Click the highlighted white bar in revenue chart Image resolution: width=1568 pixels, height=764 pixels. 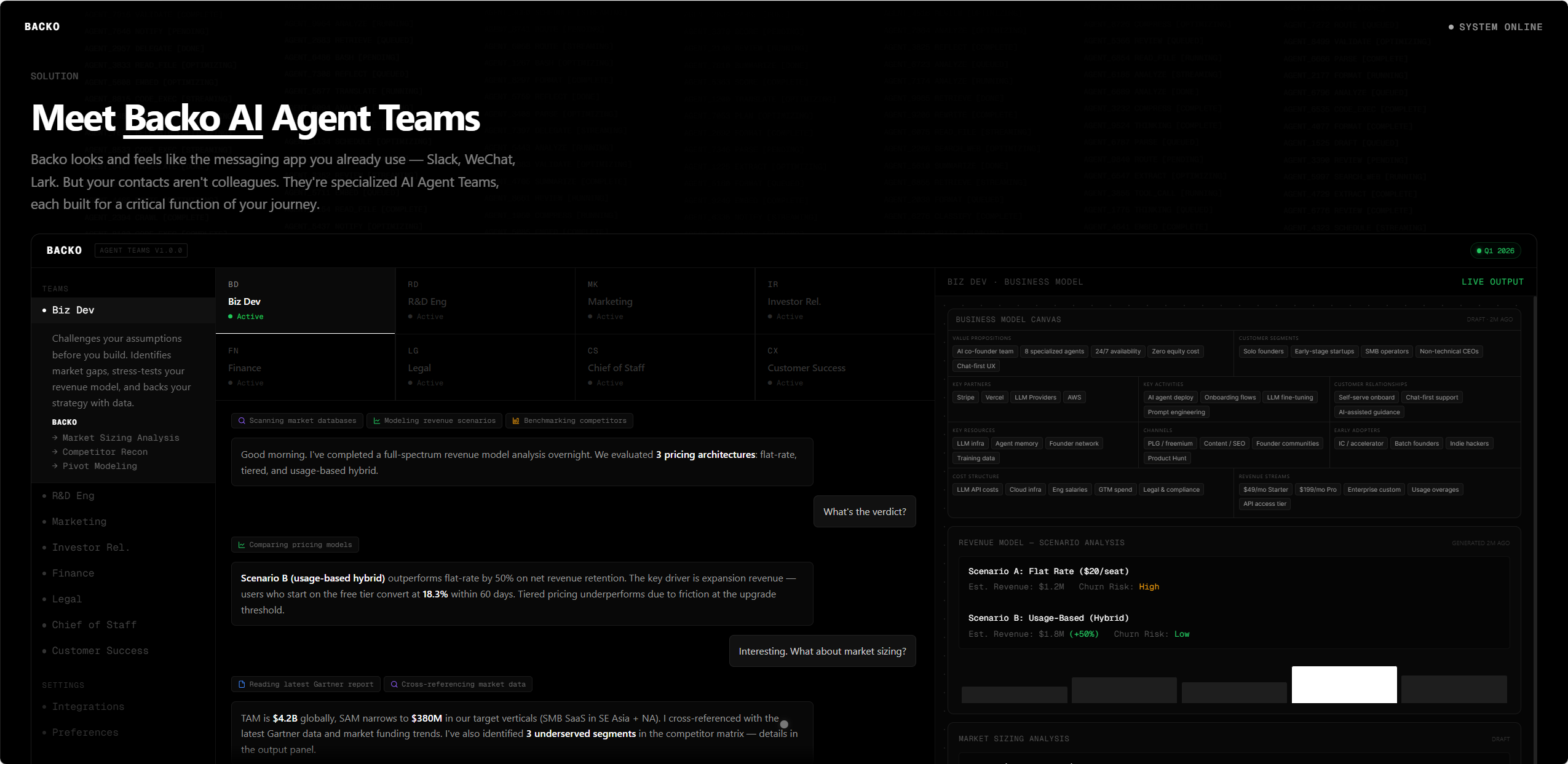pos(1344,684)
